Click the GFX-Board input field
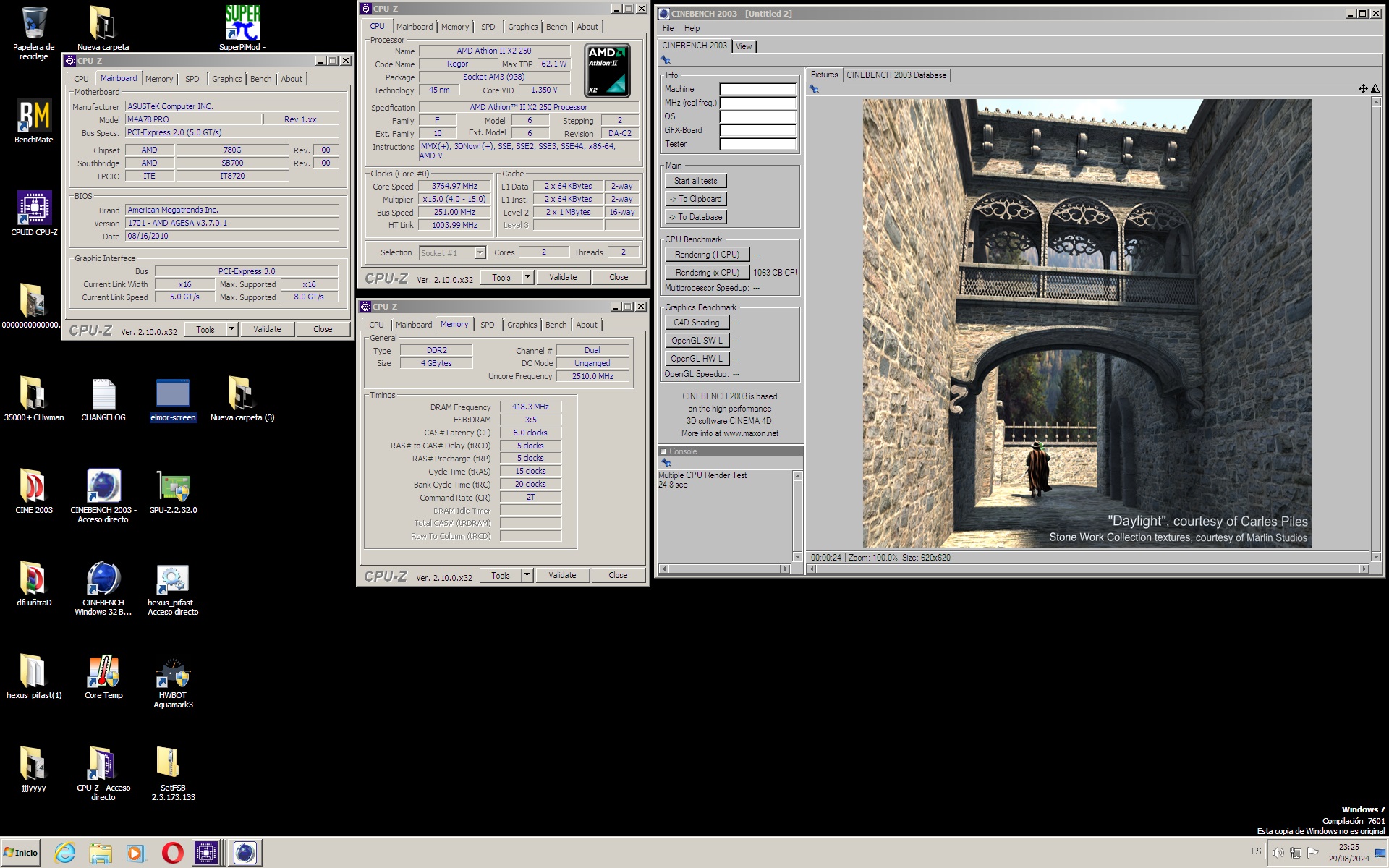1389x868 pixels. pos(757,130)
